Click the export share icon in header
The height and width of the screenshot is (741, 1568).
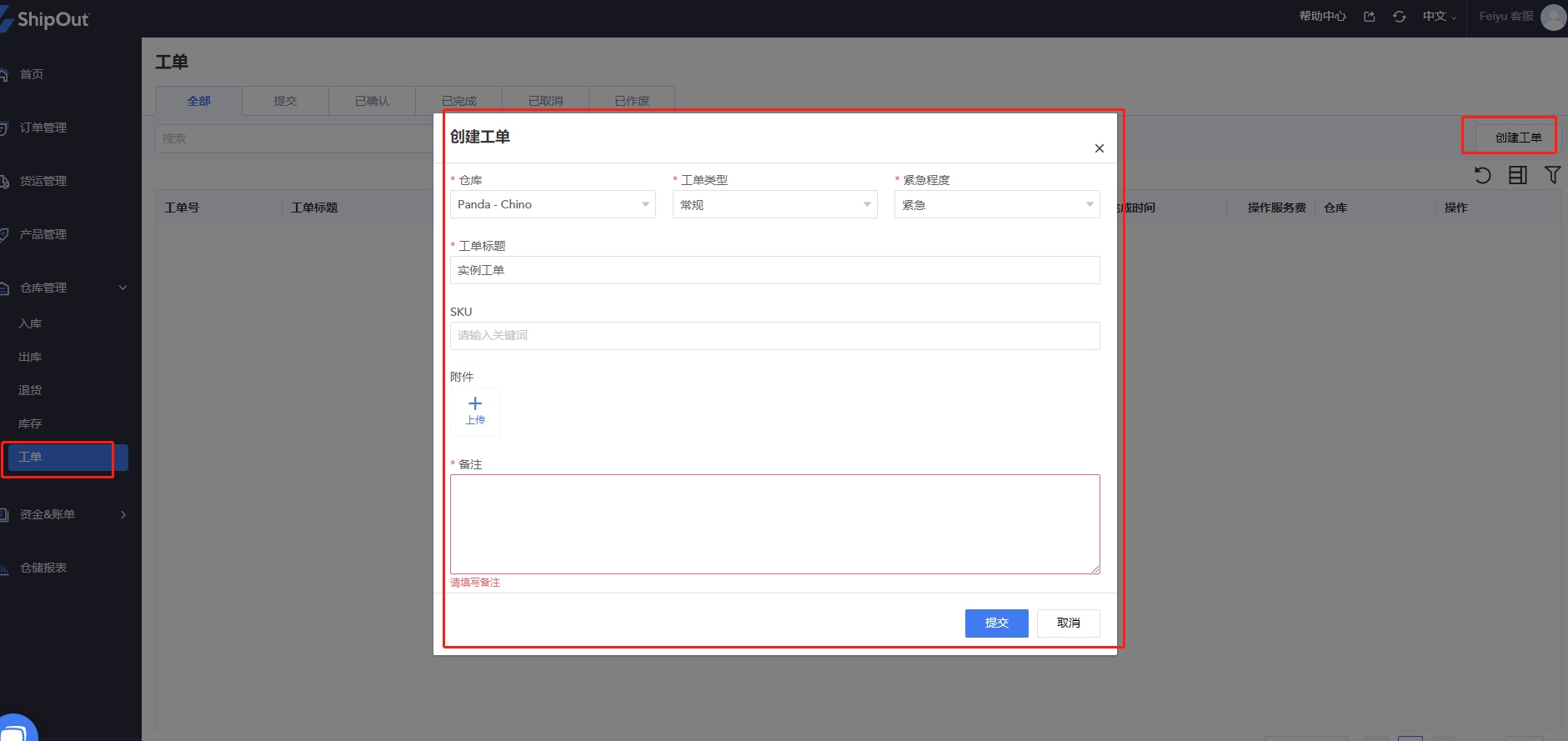[1369, 17]
